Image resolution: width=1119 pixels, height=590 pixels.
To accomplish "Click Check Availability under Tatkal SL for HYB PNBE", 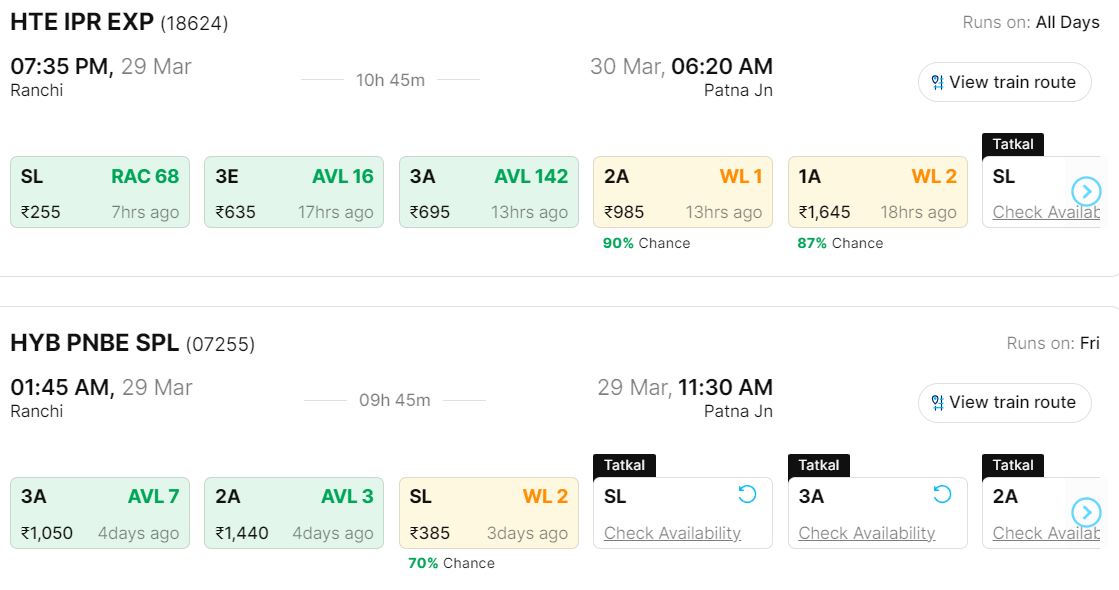I will point(672,533).
